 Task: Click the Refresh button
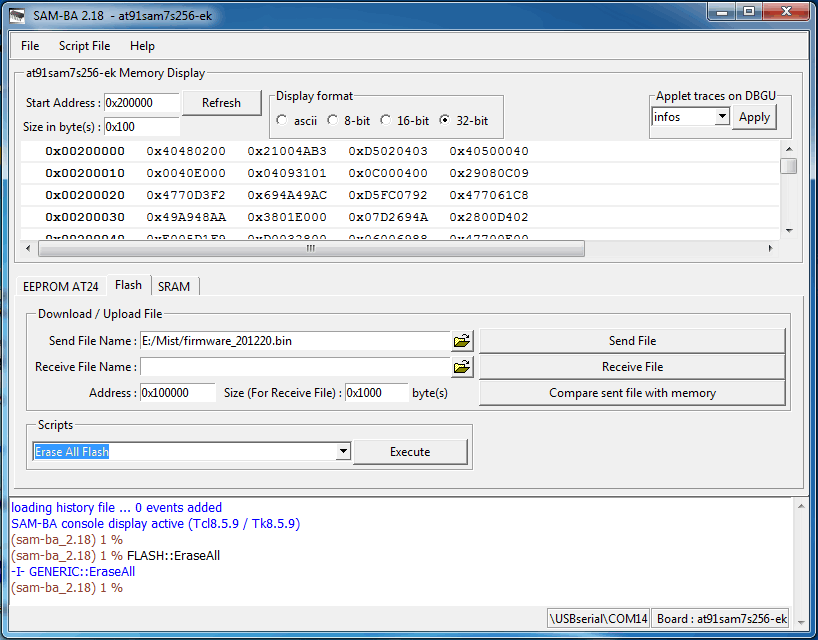(x=222, y=103)
